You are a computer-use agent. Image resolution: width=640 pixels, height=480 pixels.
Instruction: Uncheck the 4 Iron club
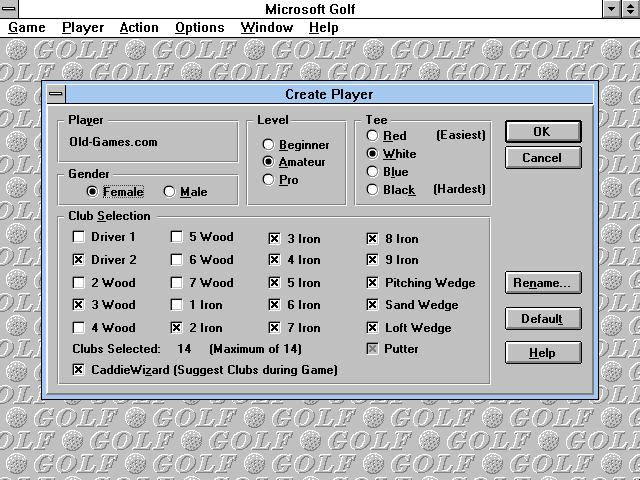point(295,260)
